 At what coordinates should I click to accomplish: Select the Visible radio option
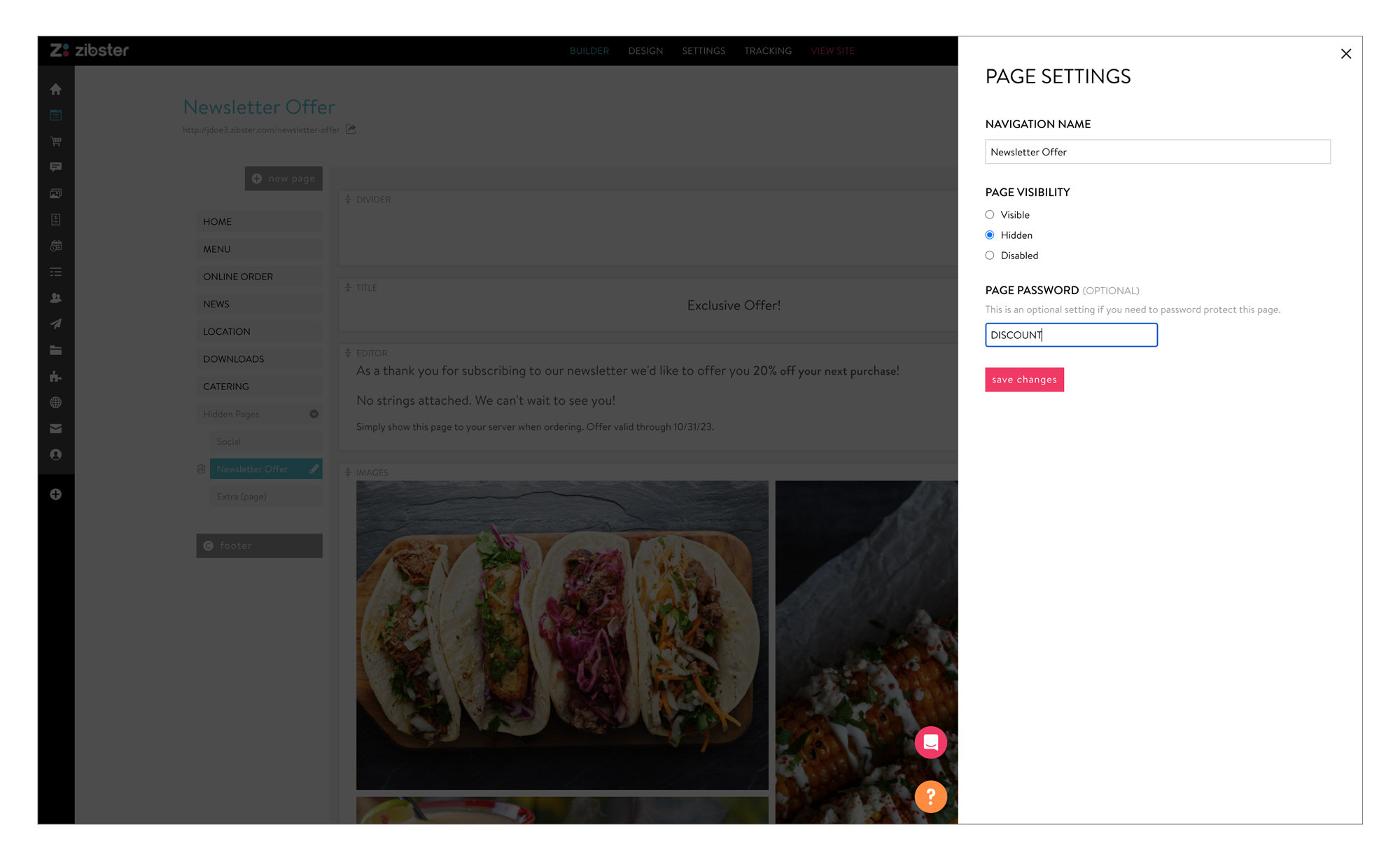tap(990, 215)
